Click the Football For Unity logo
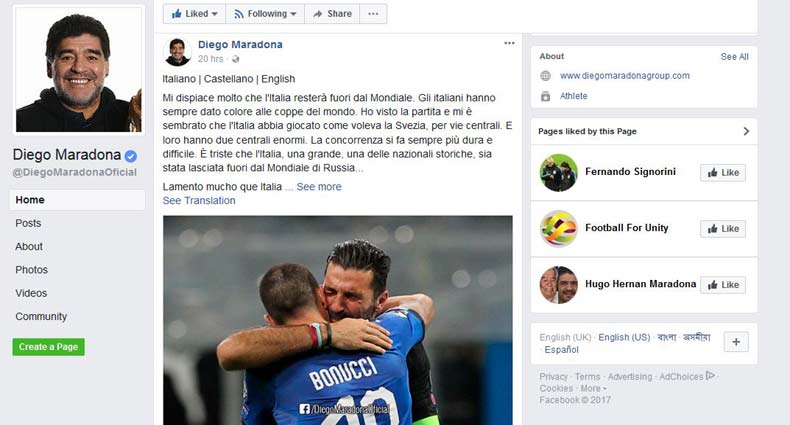The width and height of the screenshot is (790, 425). point(558,229)
